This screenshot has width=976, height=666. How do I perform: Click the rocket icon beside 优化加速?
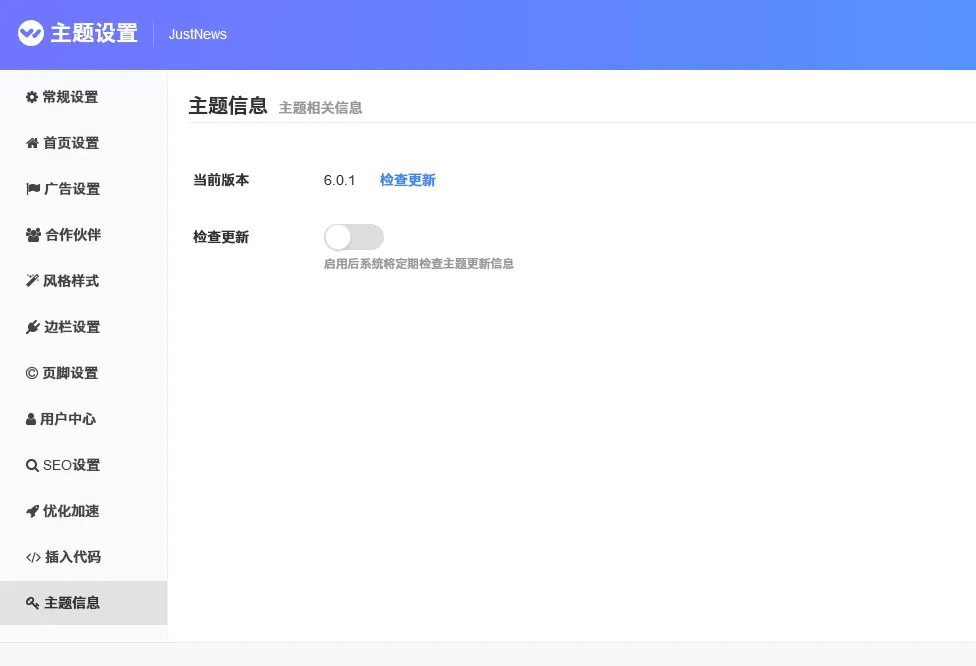pyautogui.click(x=32, y=511)
